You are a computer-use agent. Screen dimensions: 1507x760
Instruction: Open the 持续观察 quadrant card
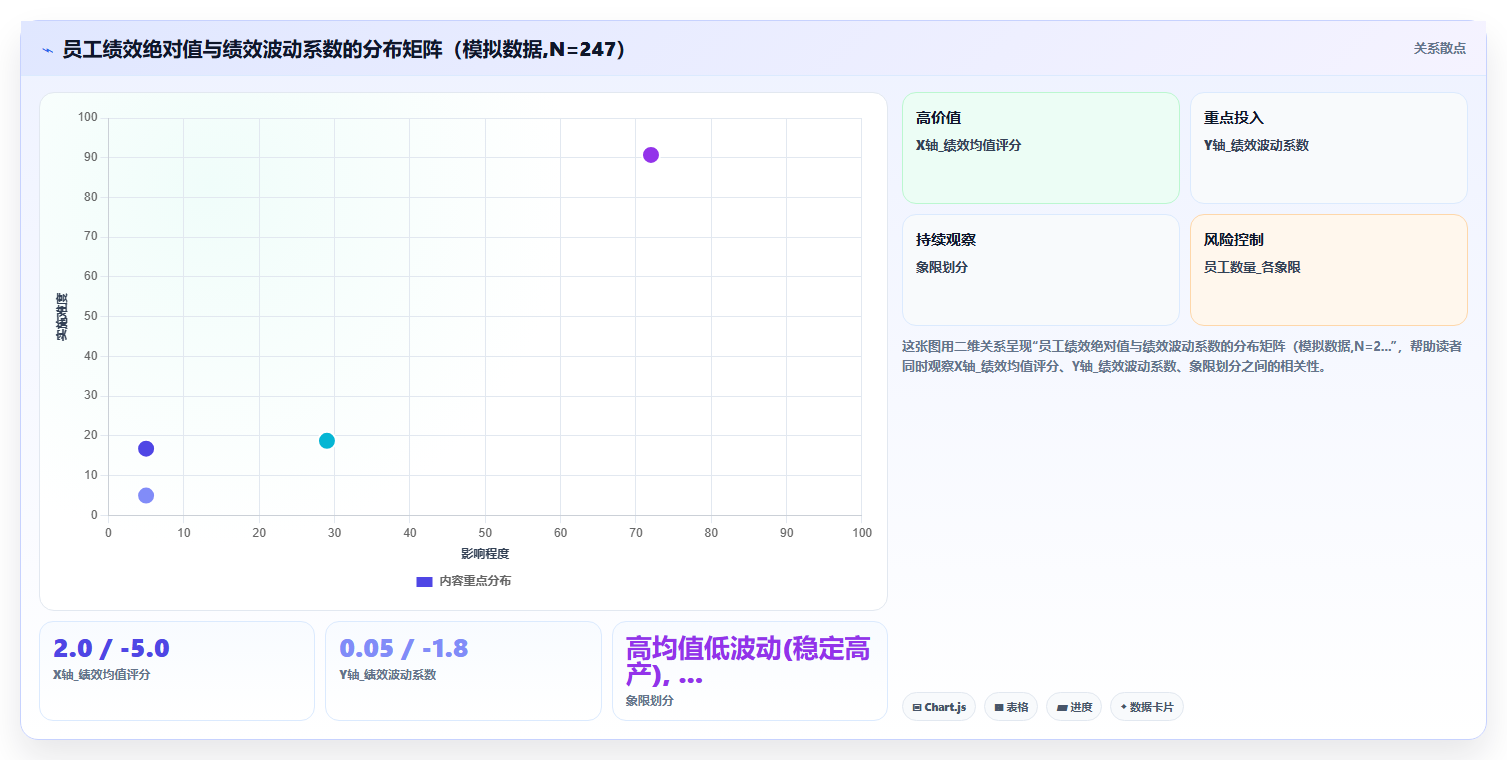[1041, 270]
